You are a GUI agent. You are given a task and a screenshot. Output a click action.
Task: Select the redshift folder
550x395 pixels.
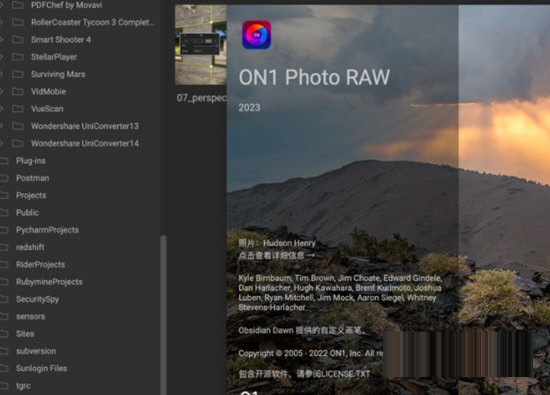coord(30,247)
